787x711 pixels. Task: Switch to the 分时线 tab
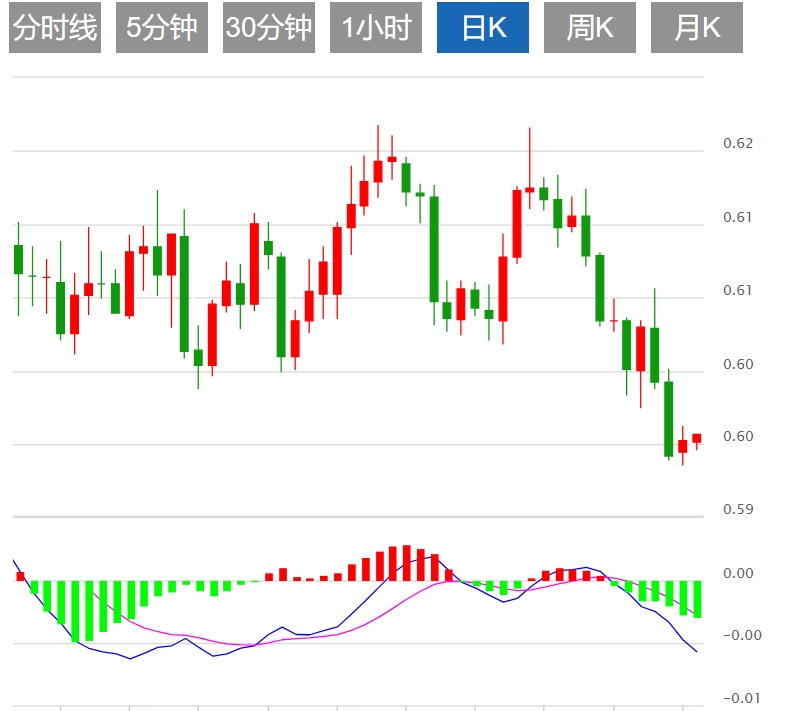pos(55,28)
